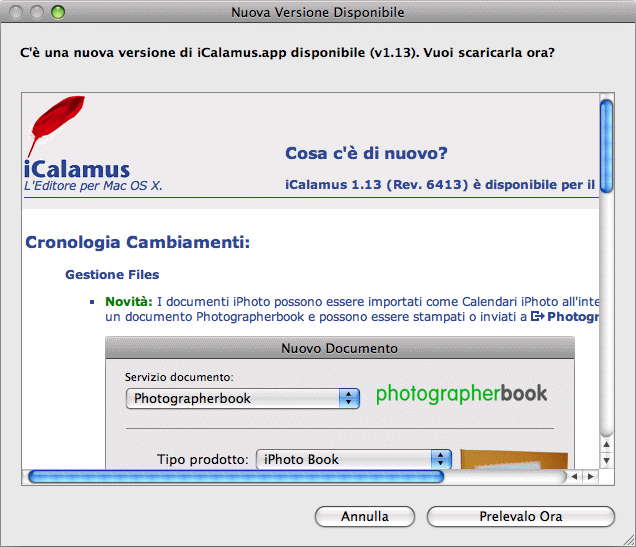Open the Servizio documento Photographerbook dropdown
636x547 pixels.
[243, 398]
